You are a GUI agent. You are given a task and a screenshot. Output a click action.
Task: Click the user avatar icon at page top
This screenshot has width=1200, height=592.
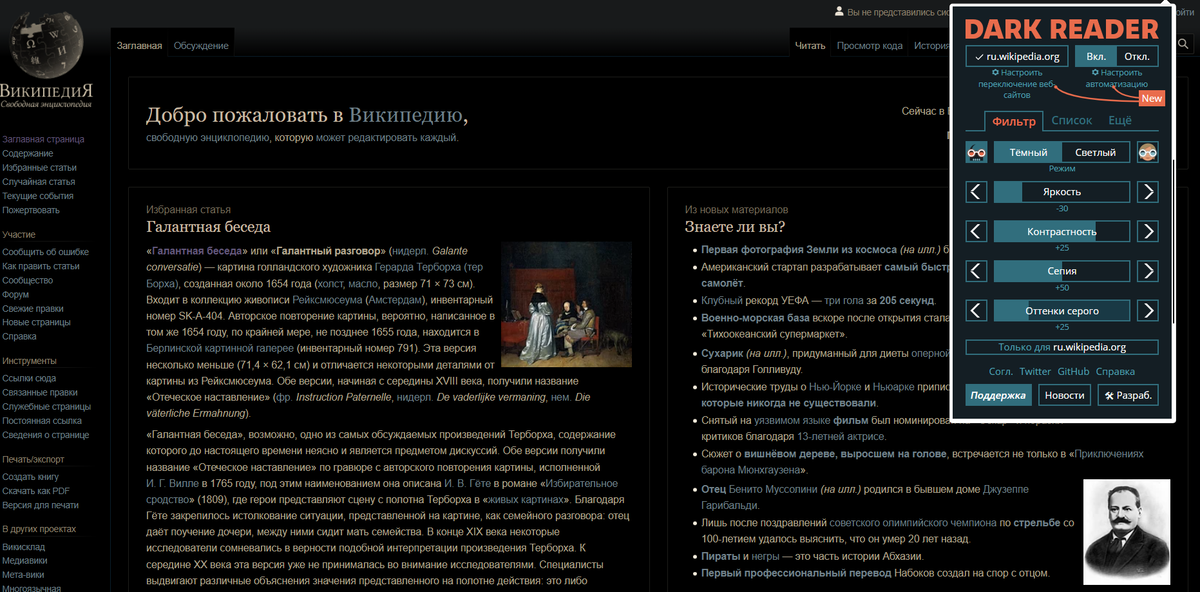point(839,12)
